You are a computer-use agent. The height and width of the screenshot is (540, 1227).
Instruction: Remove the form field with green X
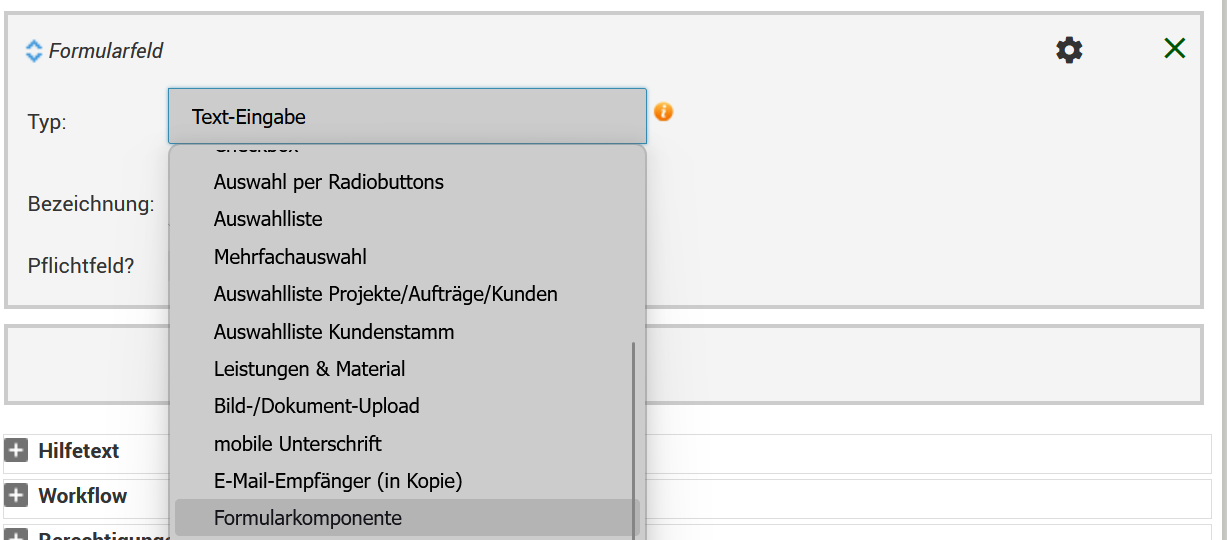pos(1174,48)
